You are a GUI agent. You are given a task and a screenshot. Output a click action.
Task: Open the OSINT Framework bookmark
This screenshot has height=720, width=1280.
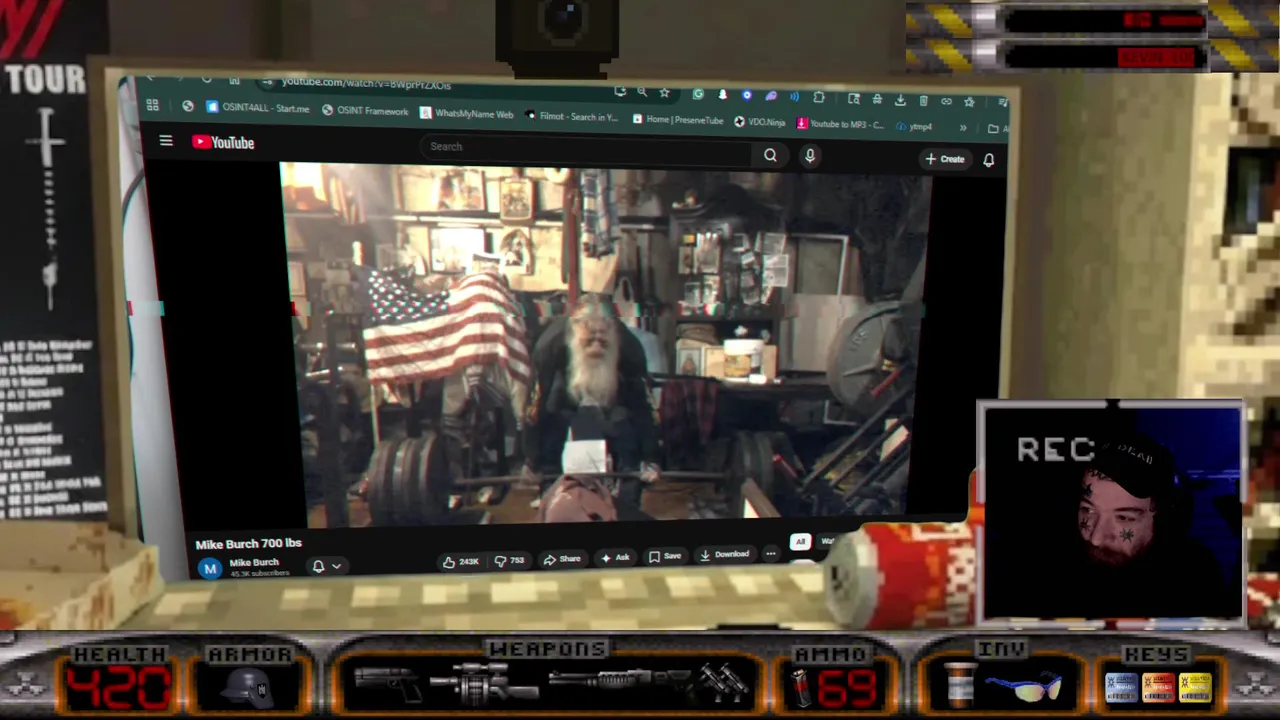pyautogui.click(x=365, y=110)
